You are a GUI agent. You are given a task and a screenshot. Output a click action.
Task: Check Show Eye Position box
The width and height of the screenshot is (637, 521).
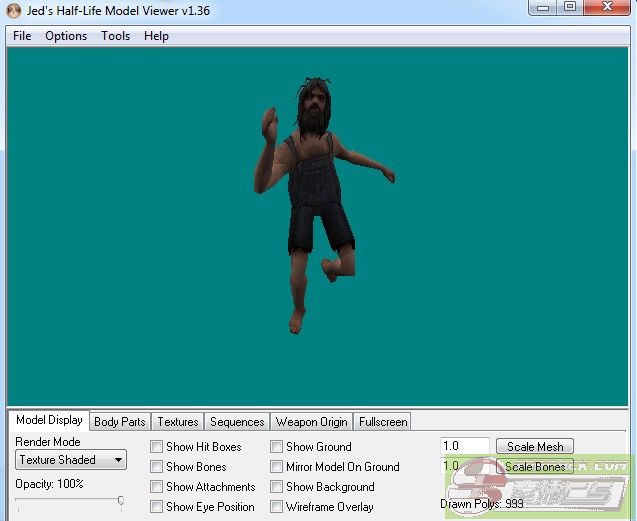tap(157, 507)
